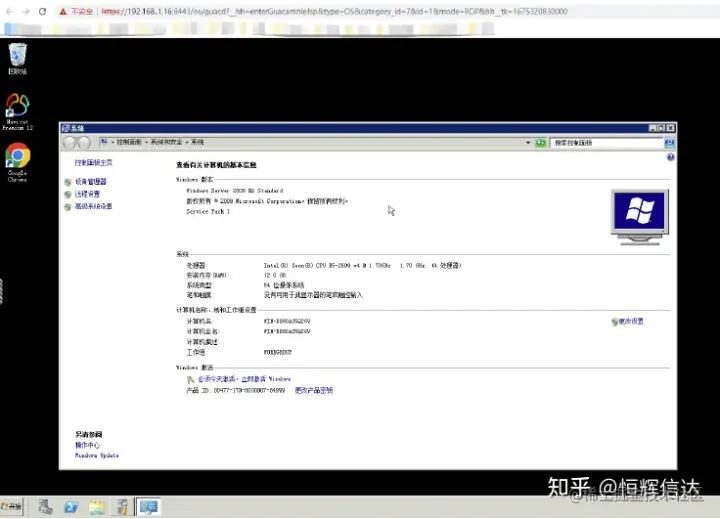
Task: Click the 开始 Start button on taskbar
Action: (11, 506)
